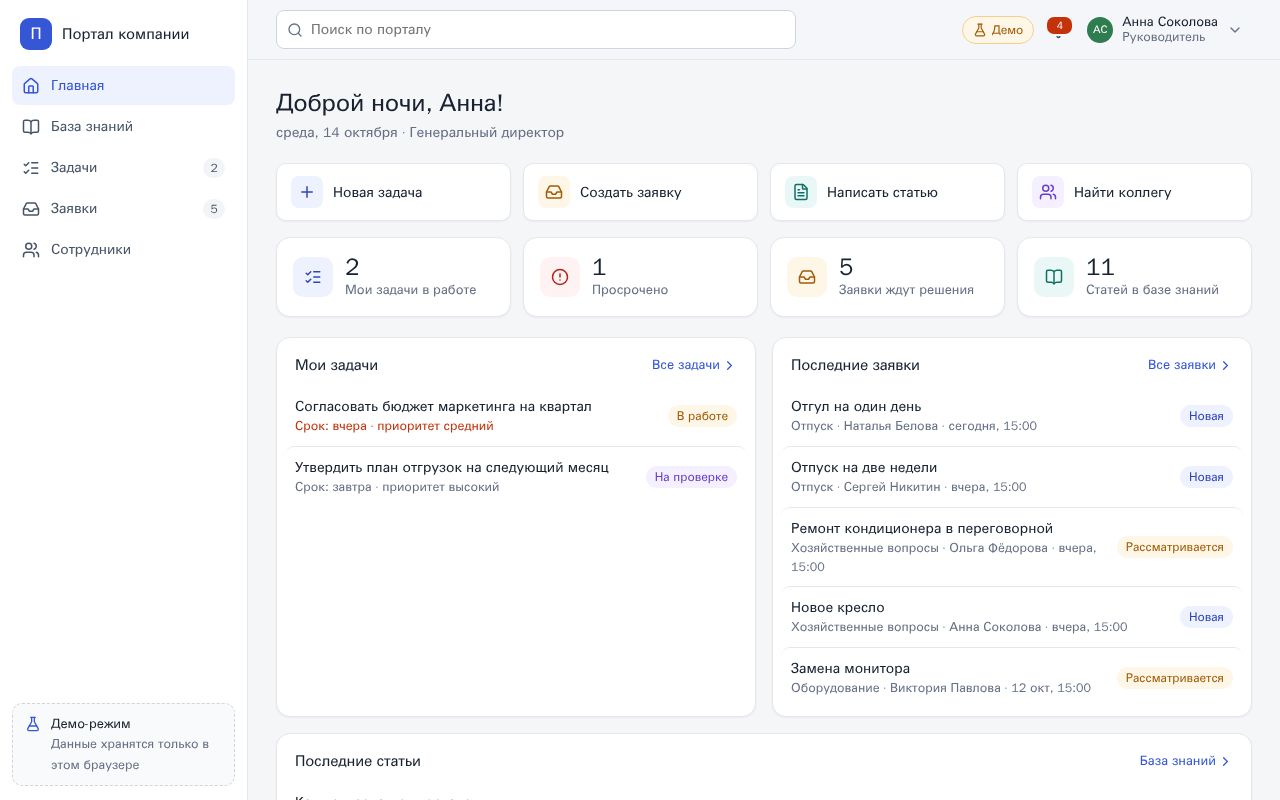Open the "База знаний" link in Последние статьи
1280x800 pixels.
click(1186, 761)
